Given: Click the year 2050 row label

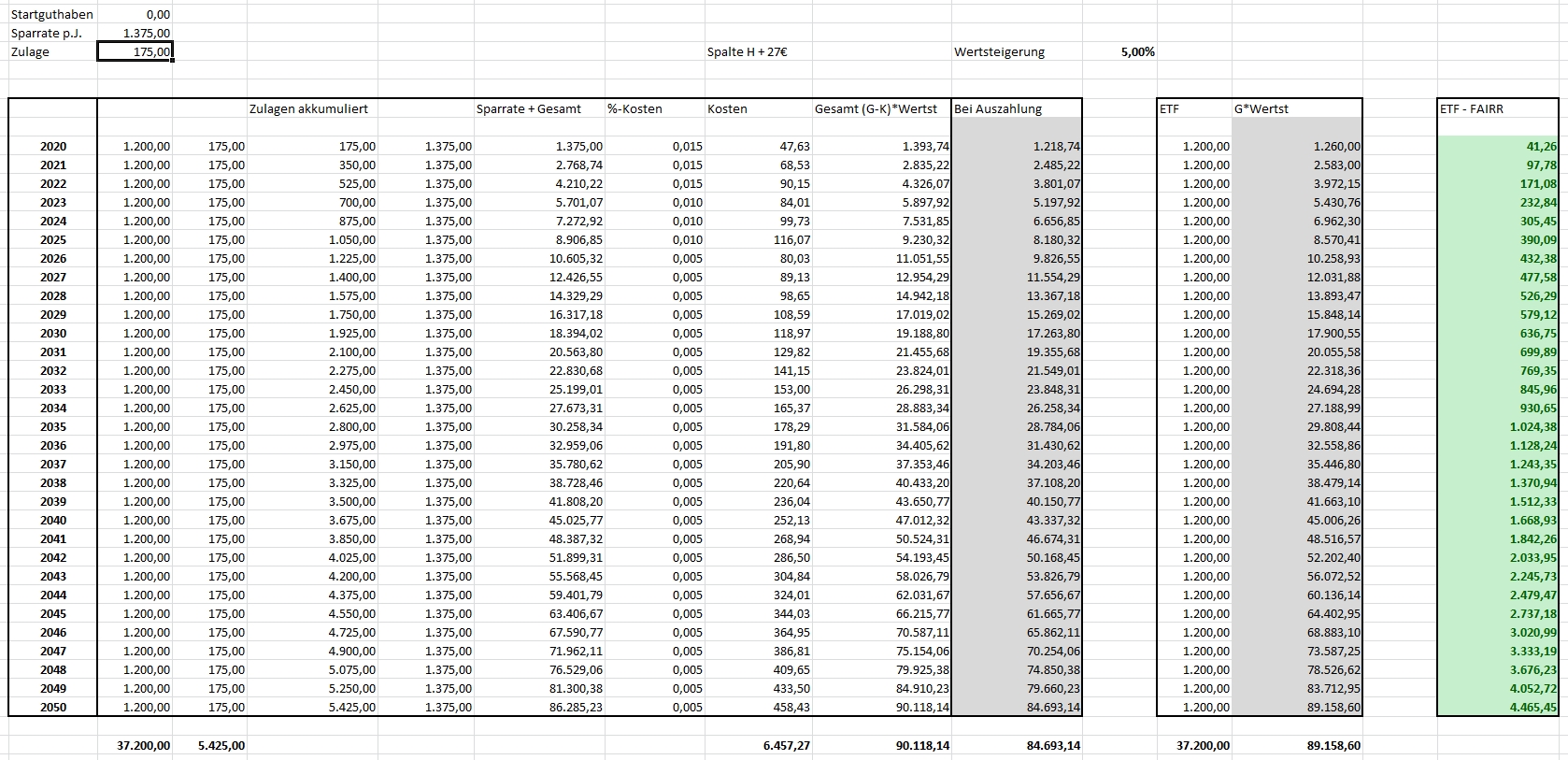Looking at the screenshot, I should click(53, 708).
